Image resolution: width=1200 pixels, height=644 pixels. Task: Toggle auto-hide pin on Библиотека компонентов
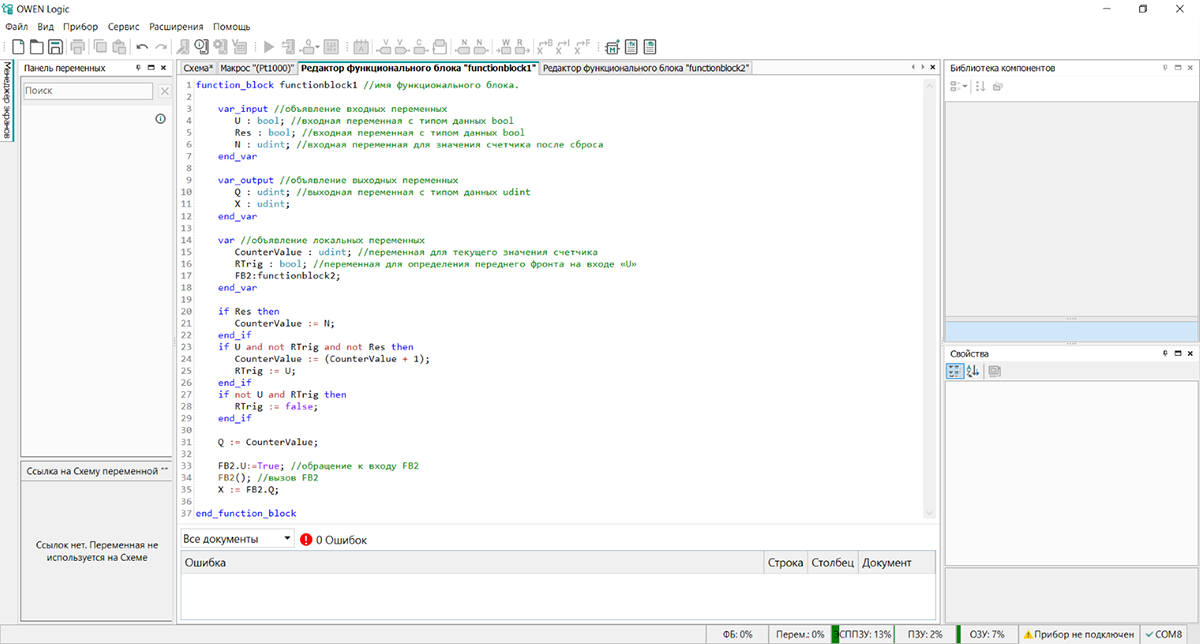[1164, 68]
